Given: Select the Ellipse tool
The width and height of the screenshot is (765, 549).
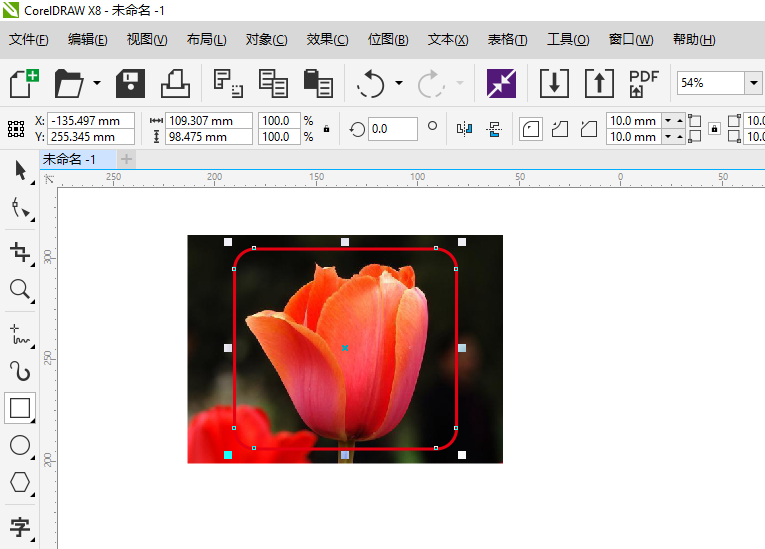Looking at the screenshot, I should point(19,445).
